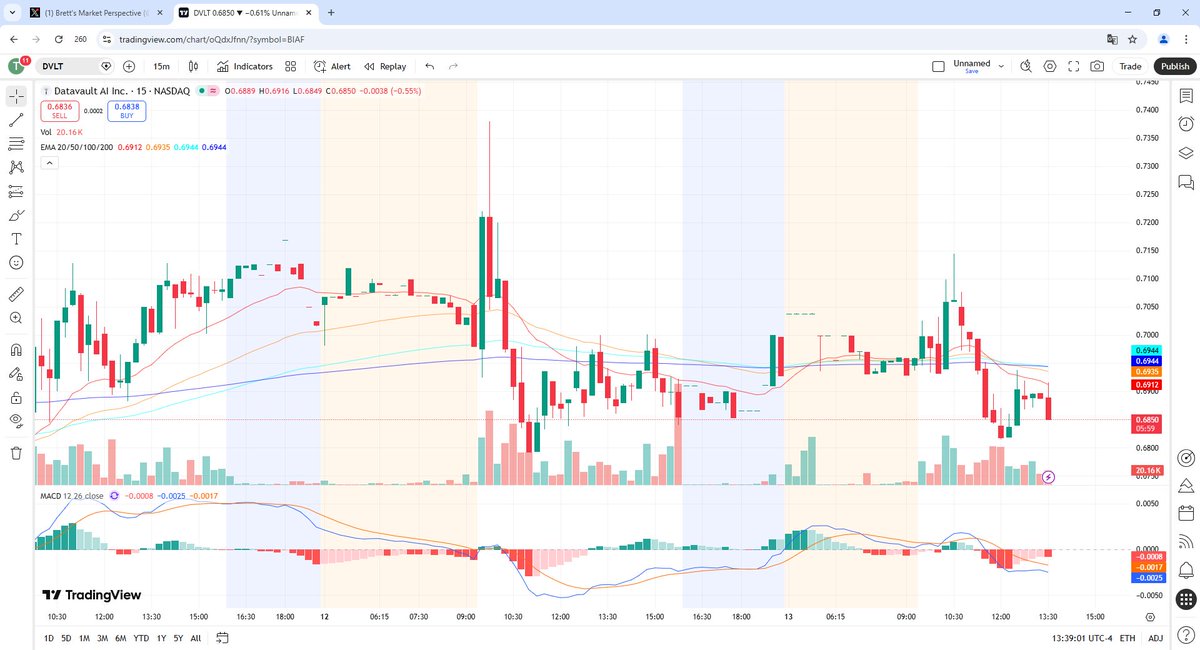
Task: Open the broadcast signal sidebar icon
Action: pos(1185,543)
